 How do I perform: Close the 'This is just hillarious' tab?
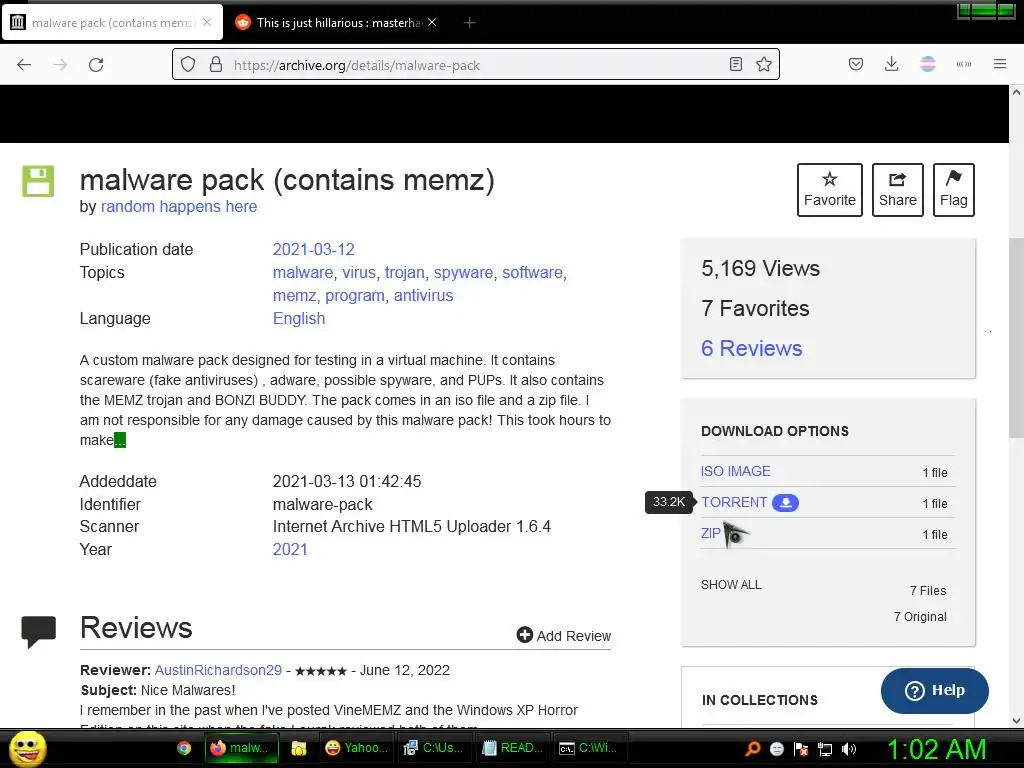[432, 22]
